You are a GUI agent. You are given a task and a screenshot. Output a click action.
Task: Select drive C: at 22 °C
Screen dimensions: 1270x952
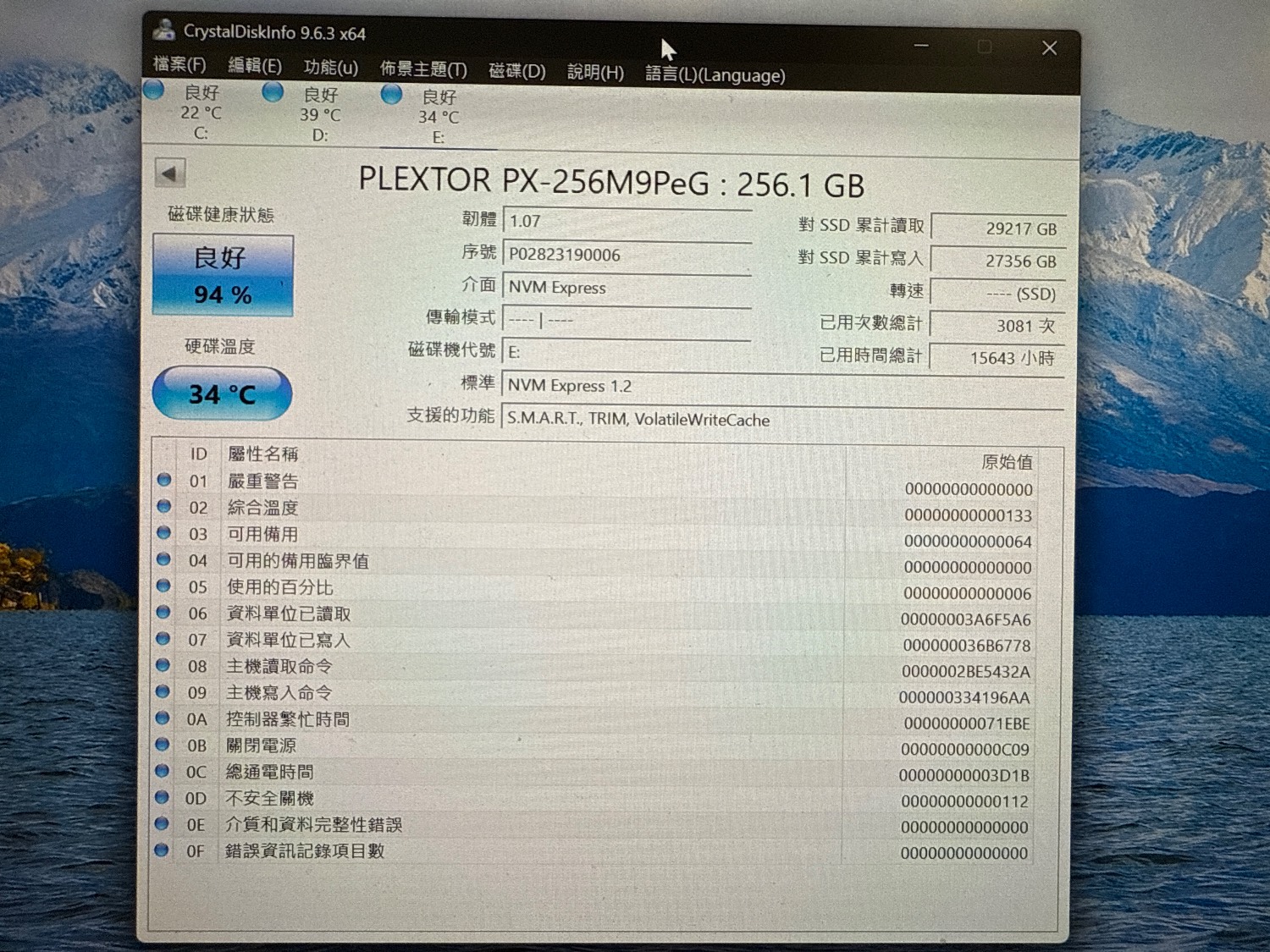(201, 112)
